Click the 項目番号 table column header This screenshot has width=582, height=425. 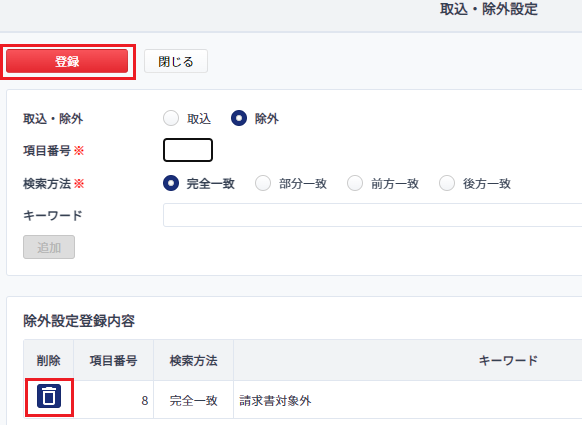pos(114,360)
